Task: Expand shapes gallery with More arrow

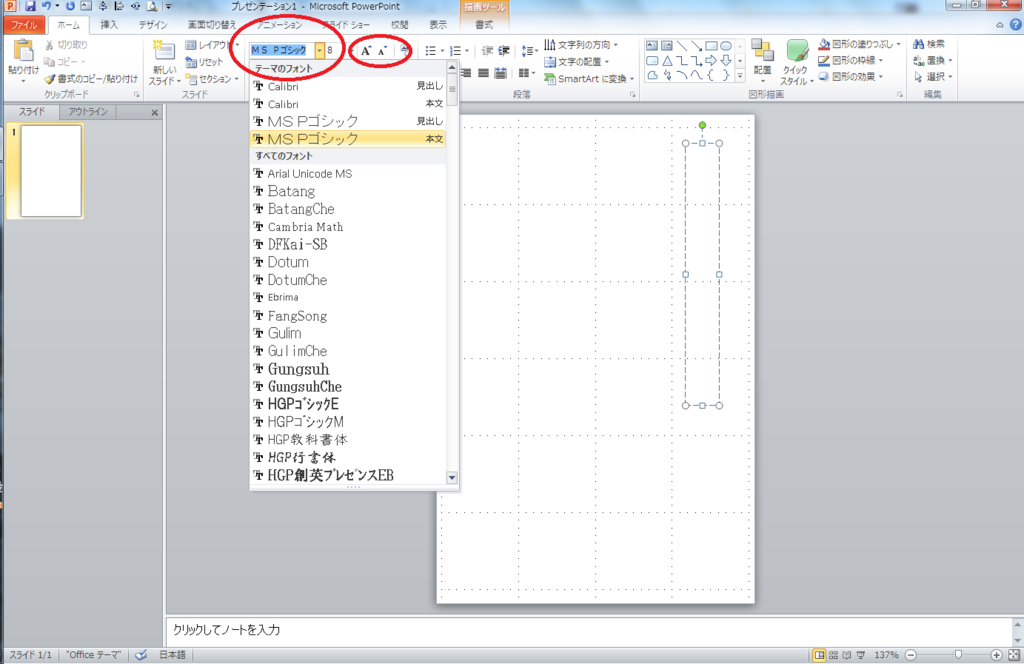Action: 740,76
